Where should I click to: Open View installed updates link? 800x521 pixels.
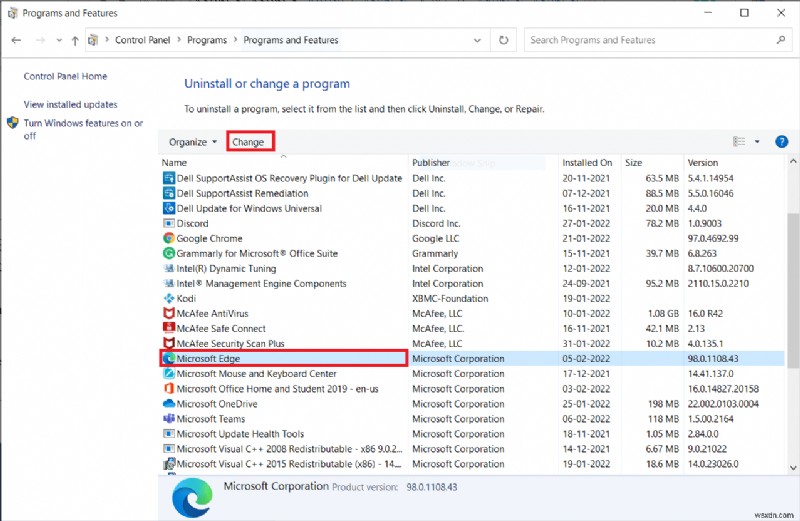pos(70,104)
